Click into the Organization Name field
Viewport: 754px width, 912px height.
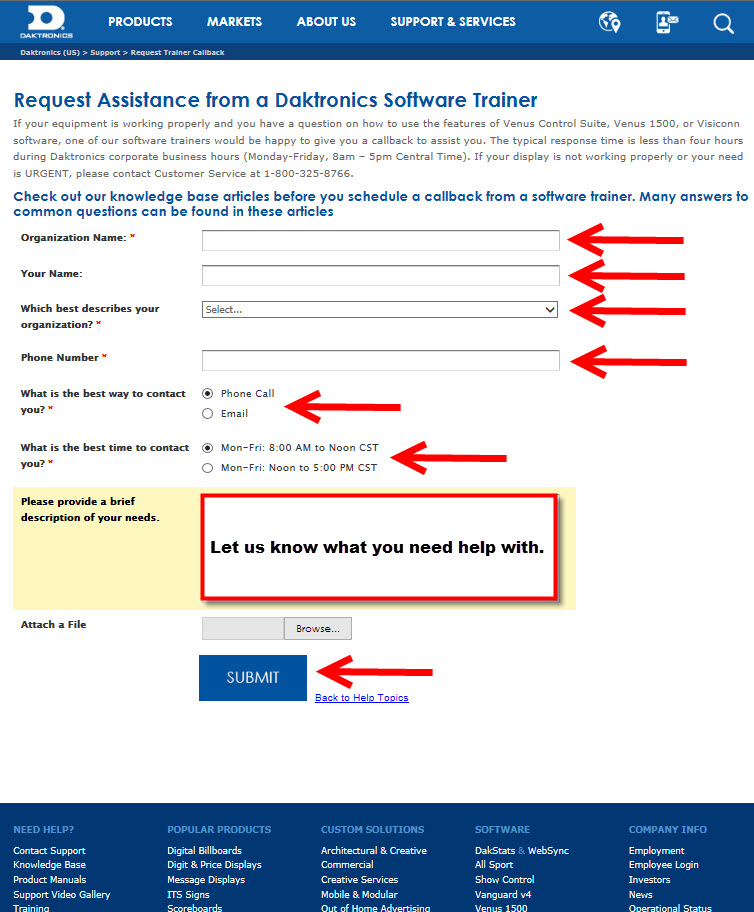(x=380, y=240)
